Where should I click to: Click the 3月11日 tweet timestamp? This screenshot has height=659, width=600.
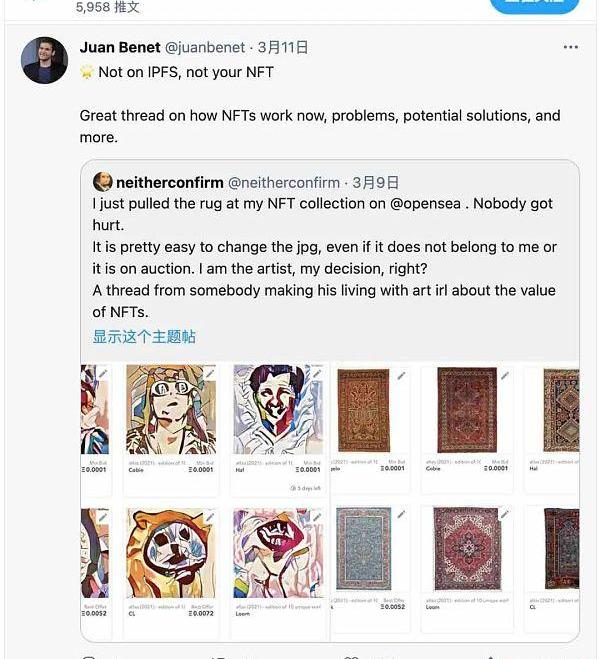pyautogui.click(x=282, y=47)
